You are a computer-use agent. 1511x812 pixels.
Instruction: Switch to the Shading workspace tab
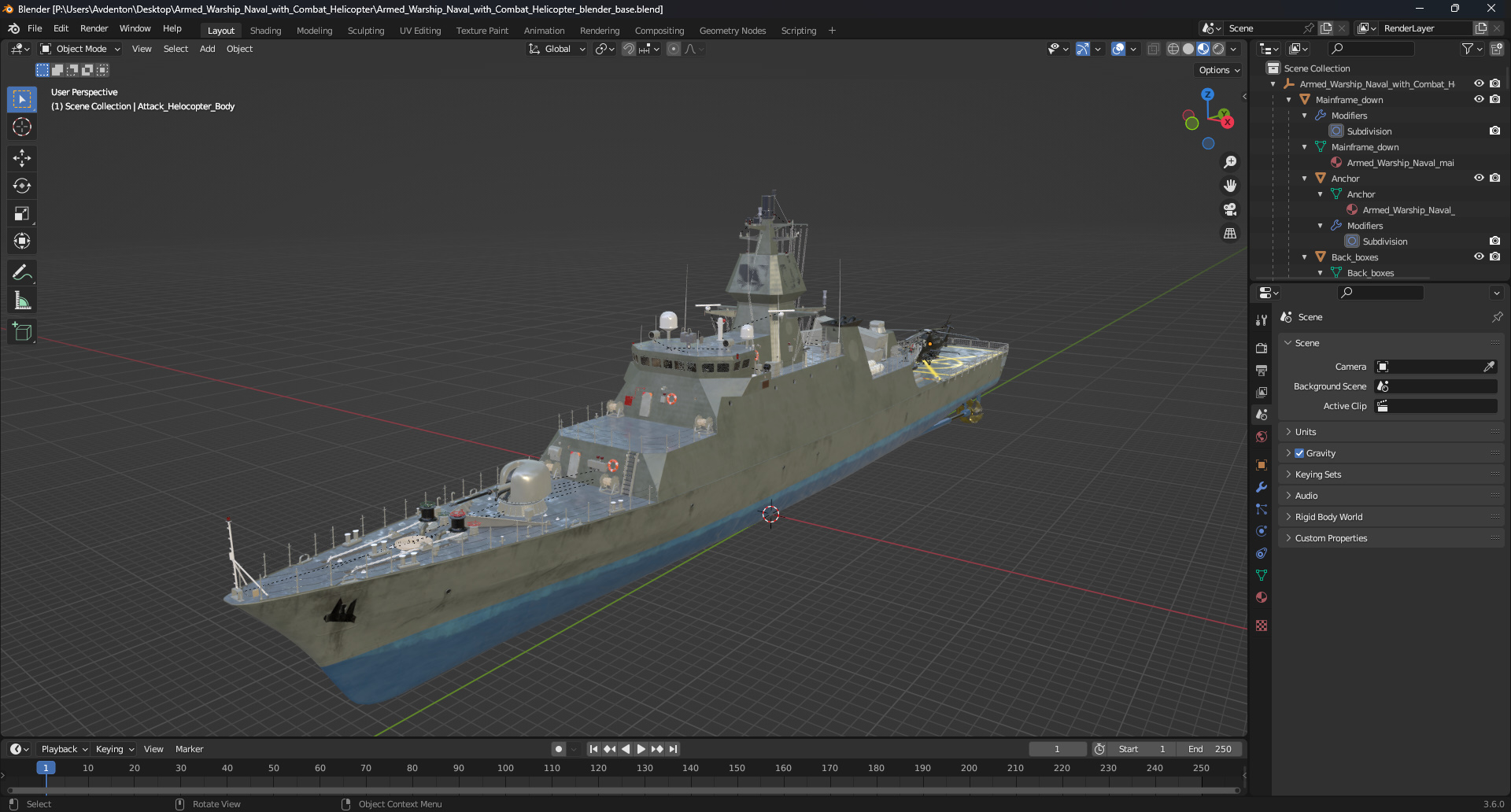[265, 31]
